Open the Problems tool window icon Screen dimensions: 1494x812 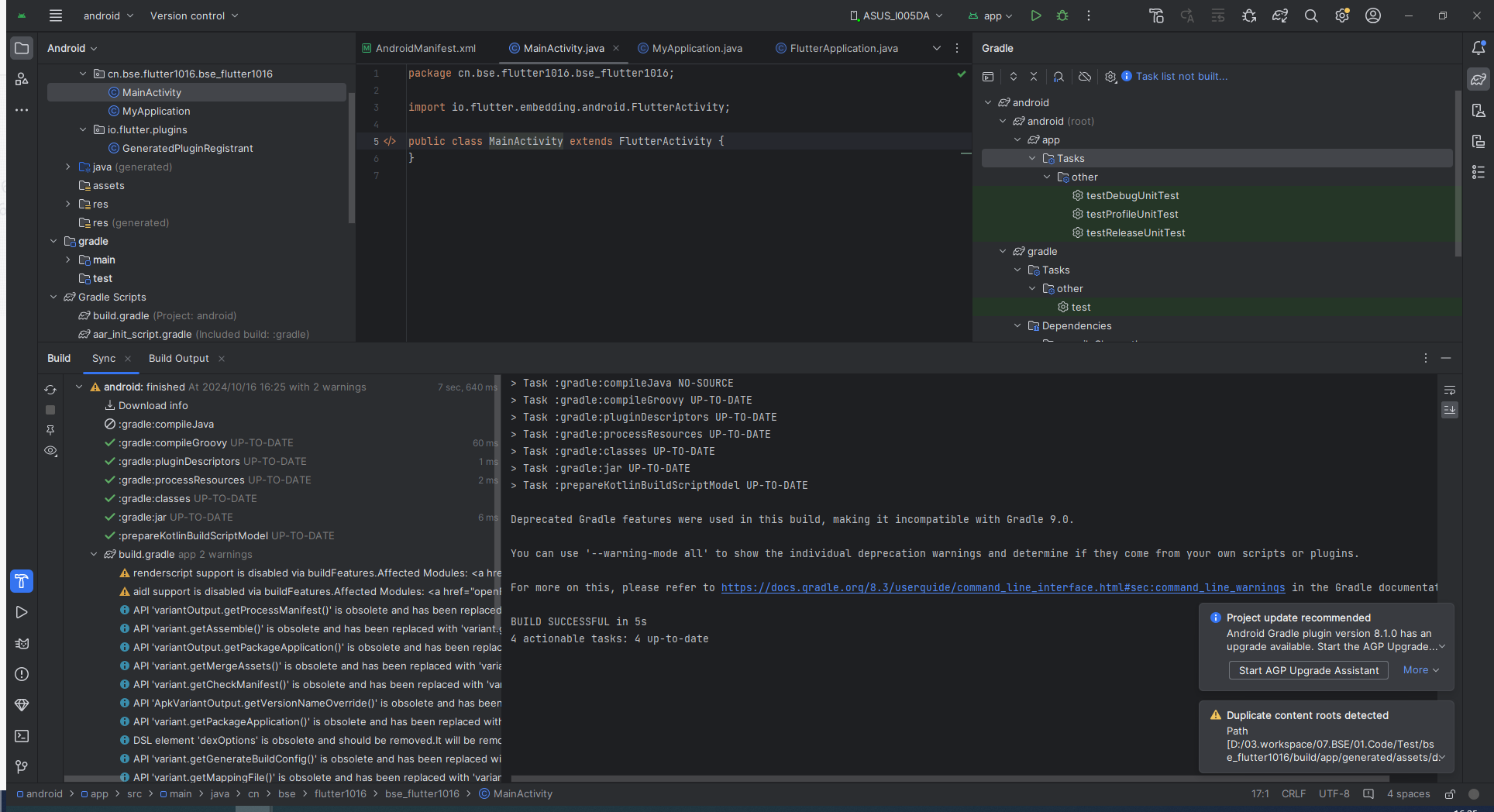pos(22,674)
